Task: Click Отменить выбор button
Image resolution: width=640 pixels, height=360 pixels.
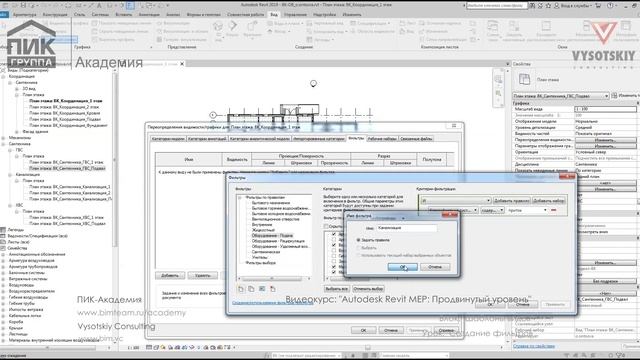Action: [x=368, y=289]
